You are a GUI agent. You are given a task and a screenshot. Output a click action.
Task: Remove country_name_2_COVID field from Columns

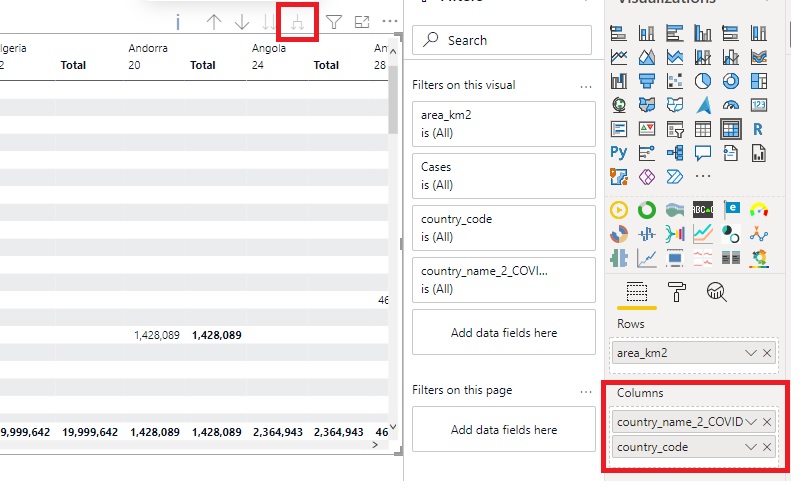point(767,422)
